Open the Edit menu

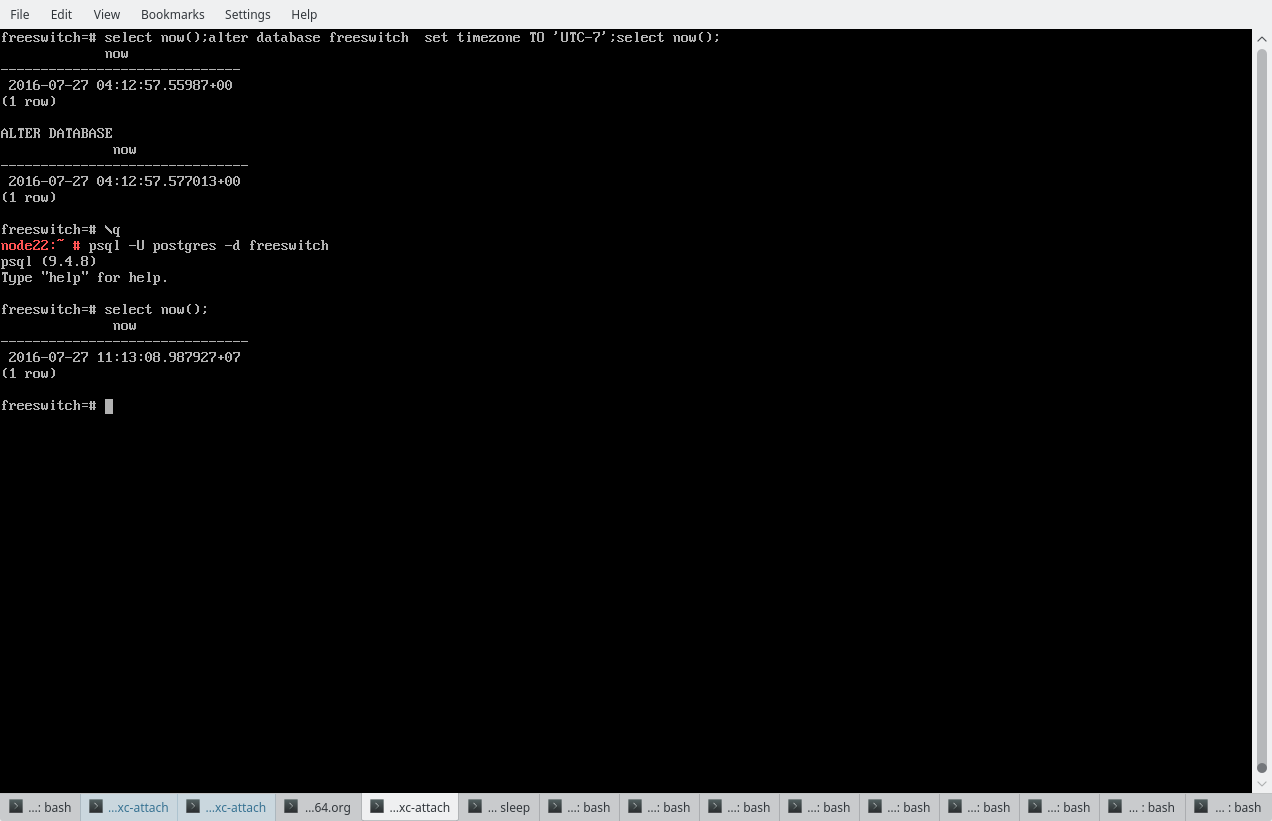tap(61, 14)
